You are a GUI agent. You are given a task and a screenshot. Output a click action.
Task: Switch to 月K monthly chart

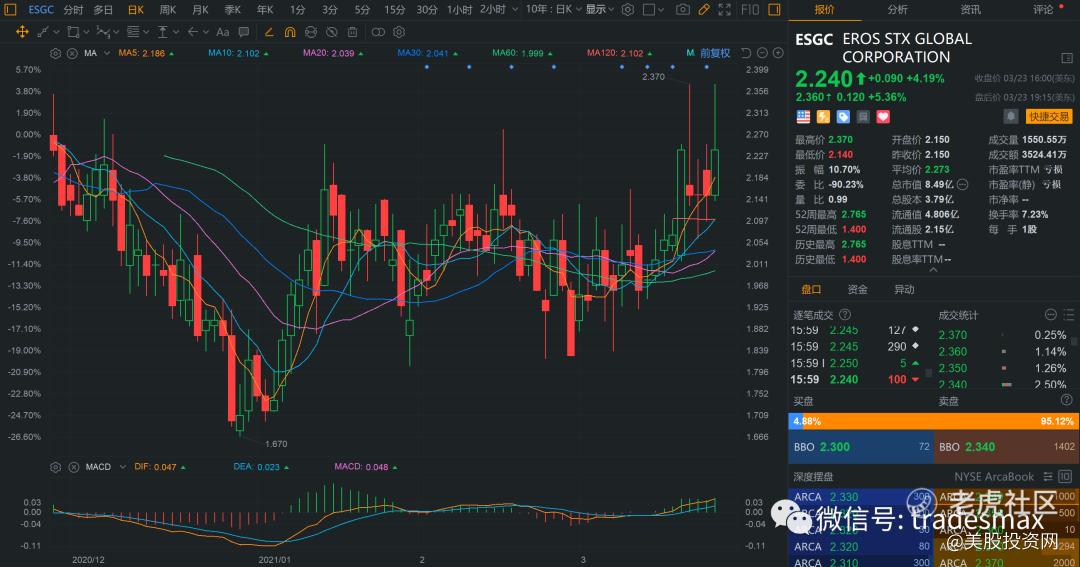point(200,10)
